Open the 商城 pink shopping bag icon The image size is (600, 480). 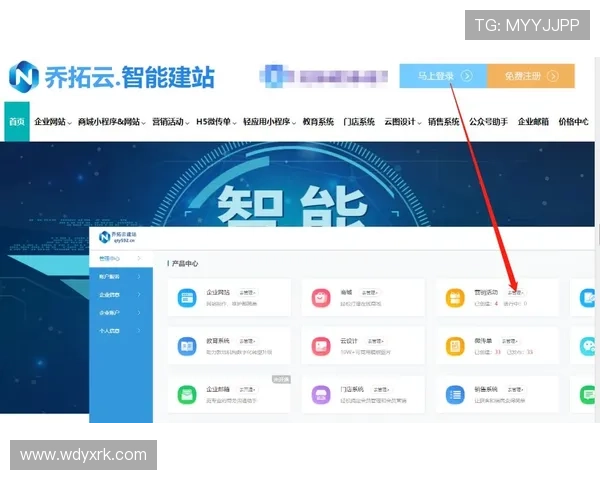click(x=321, y=298)
